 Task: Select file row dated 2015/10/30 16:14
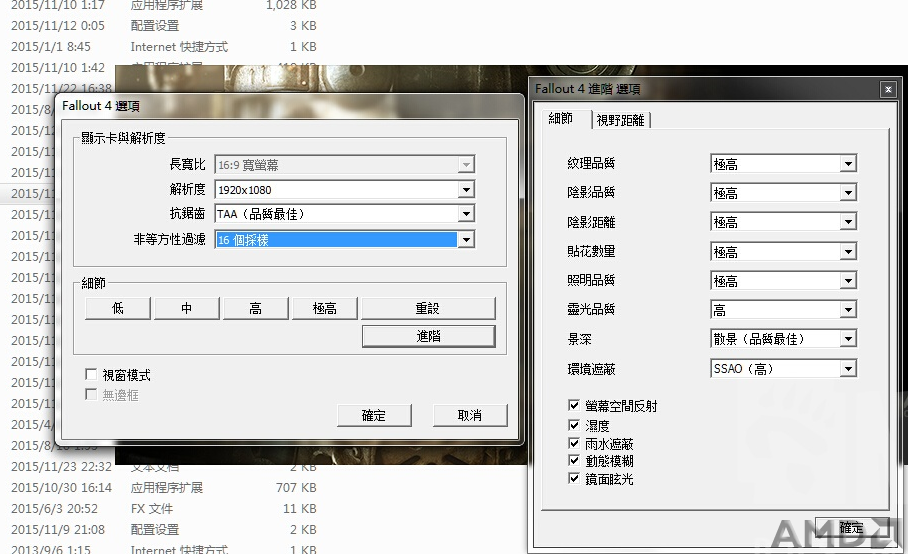pos(164,487)
